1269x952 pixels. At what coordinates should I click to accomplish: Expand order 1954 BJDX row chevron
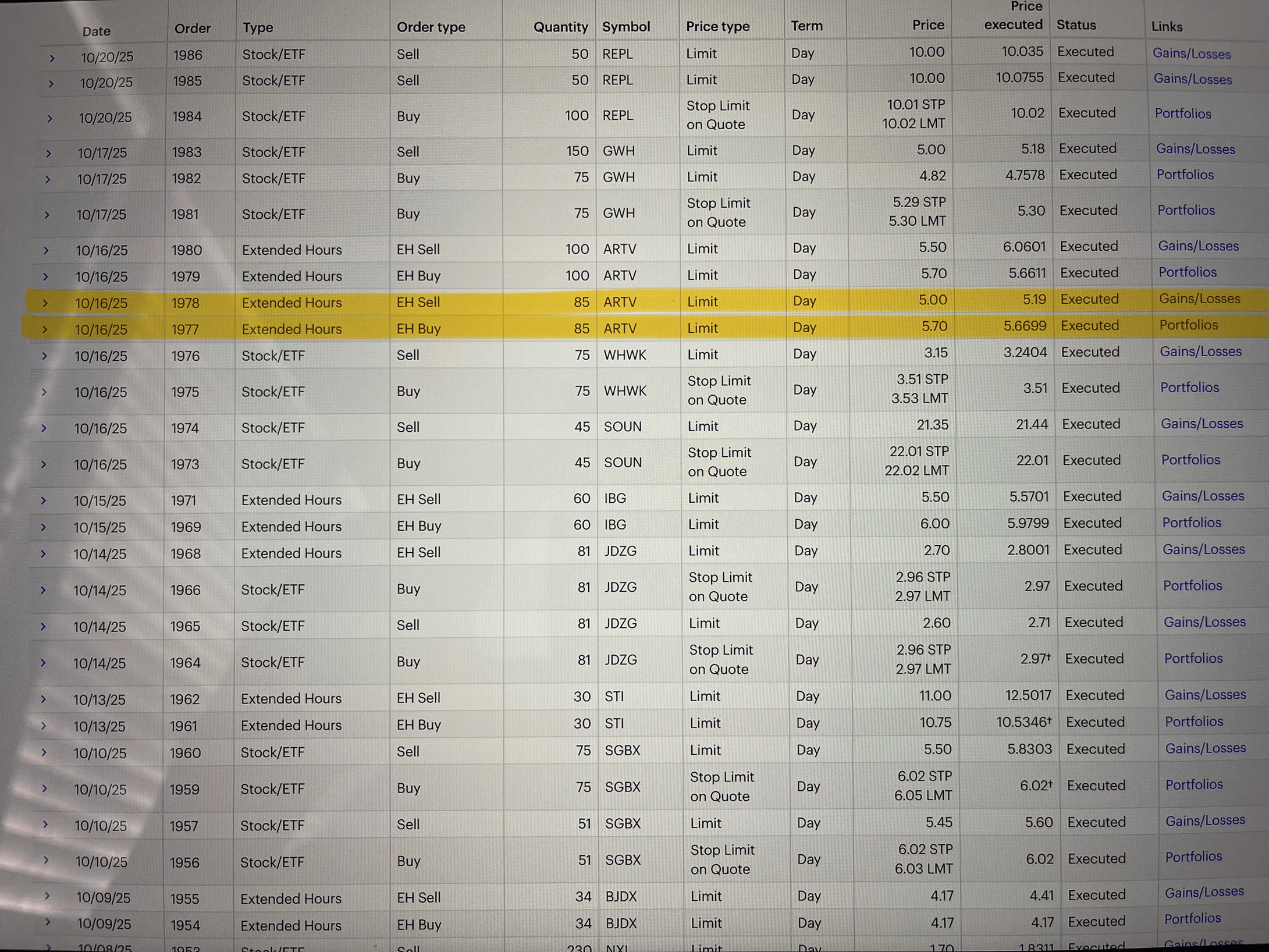[x=48, y=922]
